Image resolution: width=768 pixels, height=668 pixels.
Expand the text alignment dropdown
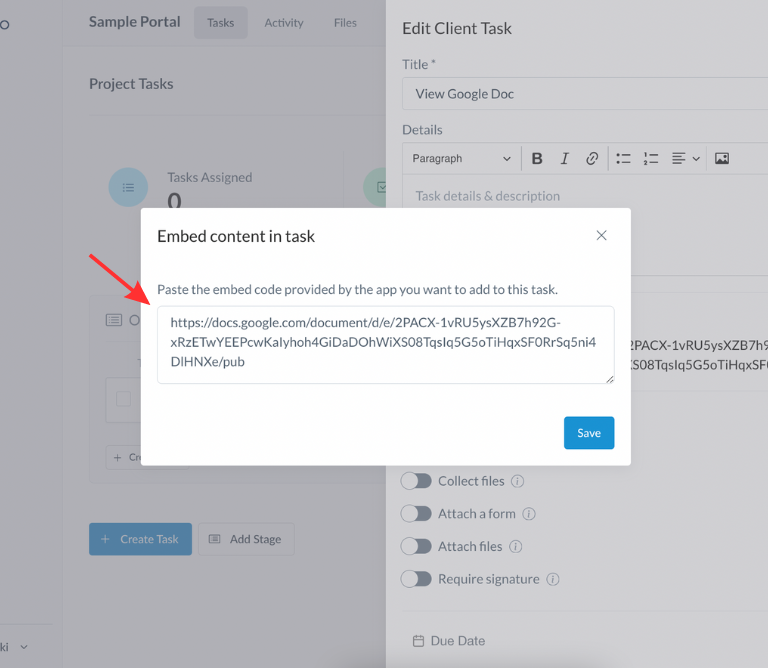(686, 158)
